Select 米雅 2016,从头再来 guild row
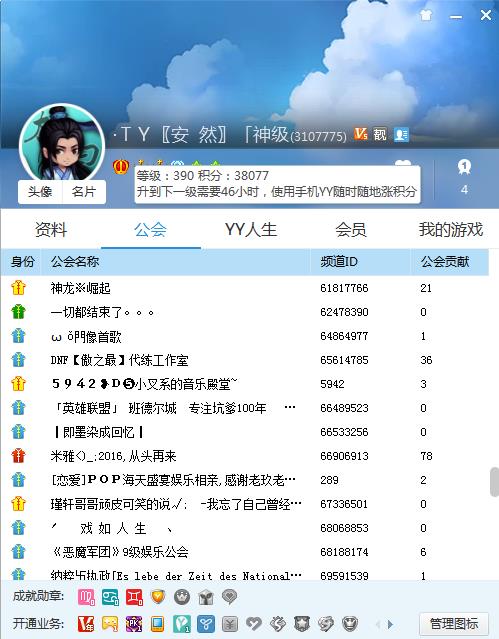Image resolution: width=499 pixels, height=639 pixels. pyautogui.click(x=245, y=456)
